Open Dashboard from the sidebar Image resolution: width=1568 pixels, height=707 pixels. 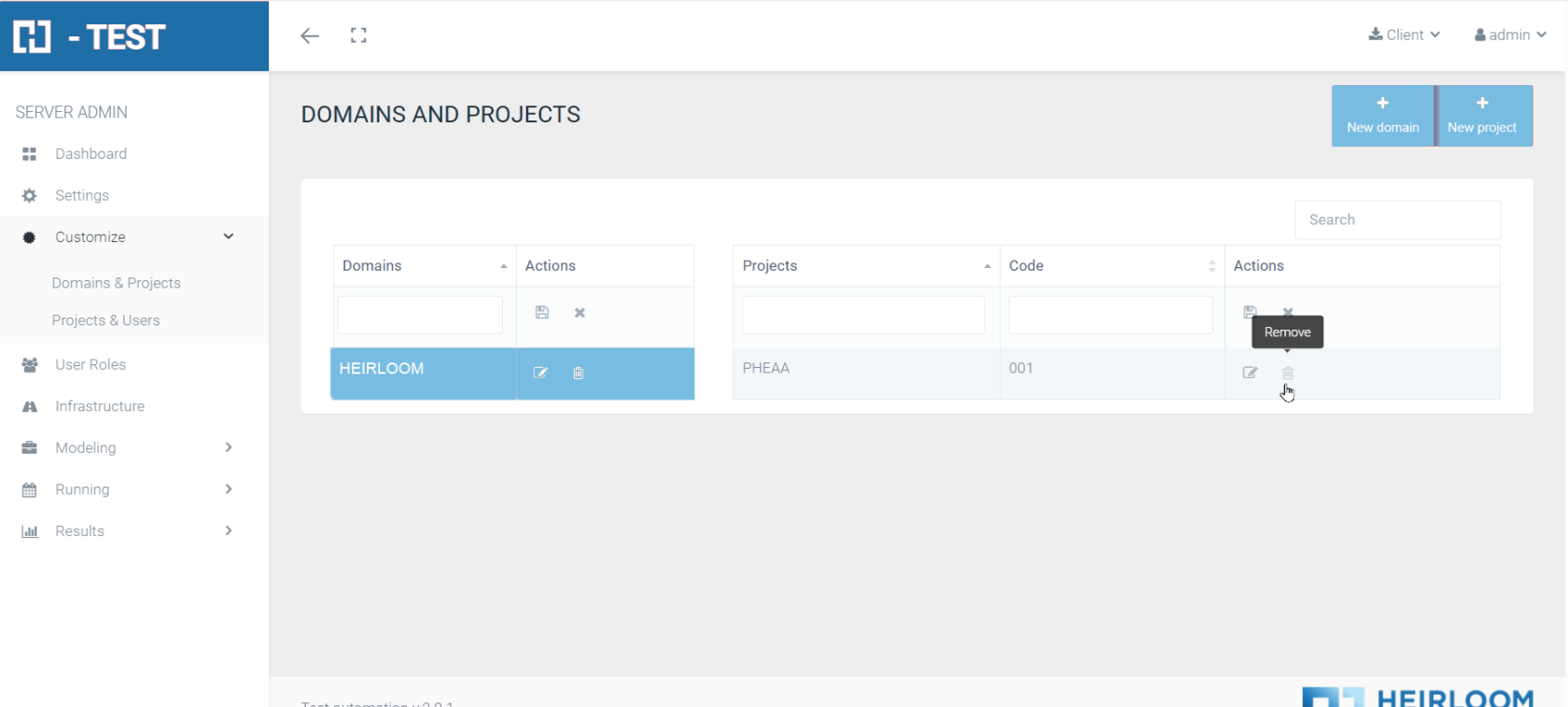click(x=91, y=153)
